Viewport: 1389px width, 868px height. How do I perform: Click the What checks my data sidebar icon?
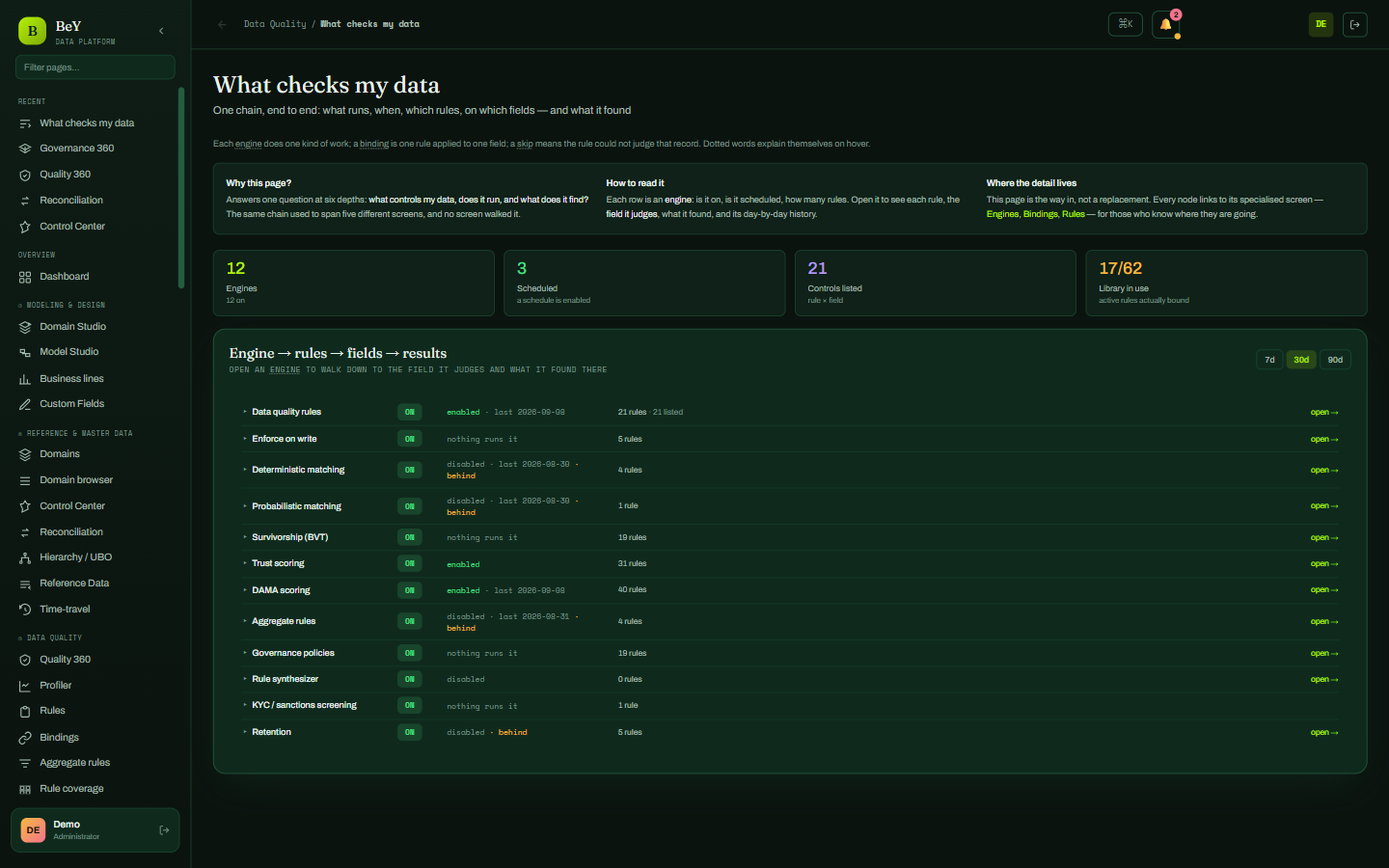pyautogui.click(x=25, y=123)
